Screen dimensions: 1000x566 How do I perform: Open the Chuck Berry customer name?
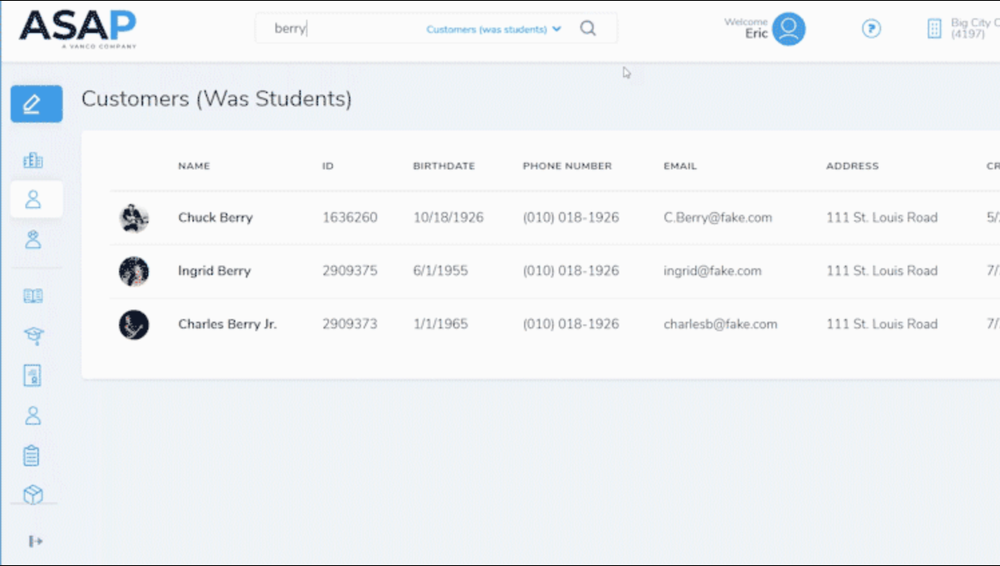coord(216,218)
